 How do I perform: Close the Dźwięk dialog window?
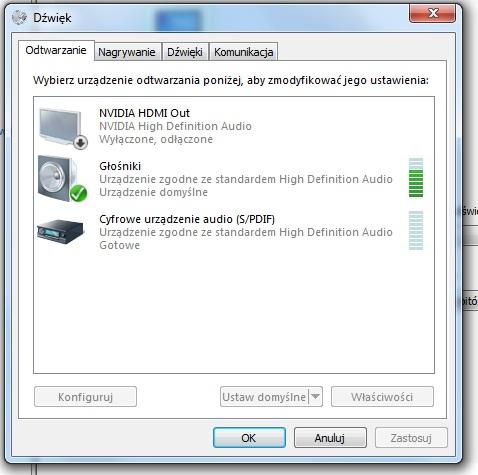click(x=432, y=13)
